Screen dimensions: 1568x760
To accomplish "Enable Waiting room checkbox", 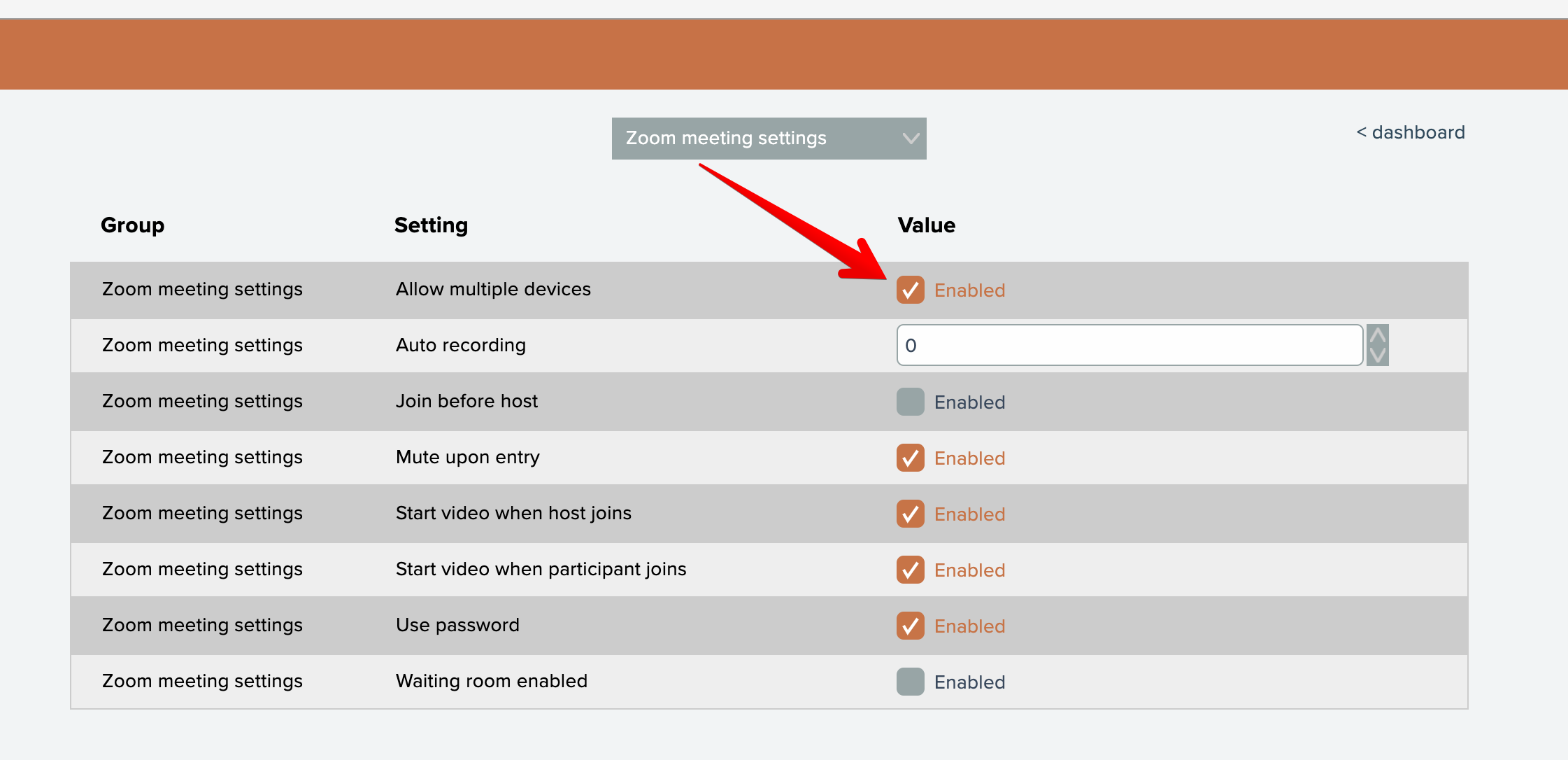I will [x=910, y=682].
